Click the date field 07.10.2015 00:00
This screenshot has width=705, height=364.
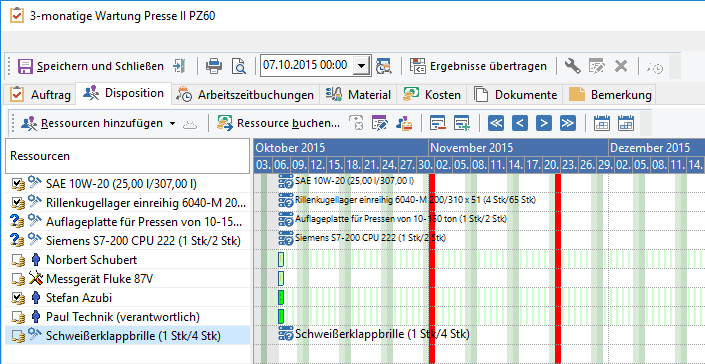pos(307,66)
